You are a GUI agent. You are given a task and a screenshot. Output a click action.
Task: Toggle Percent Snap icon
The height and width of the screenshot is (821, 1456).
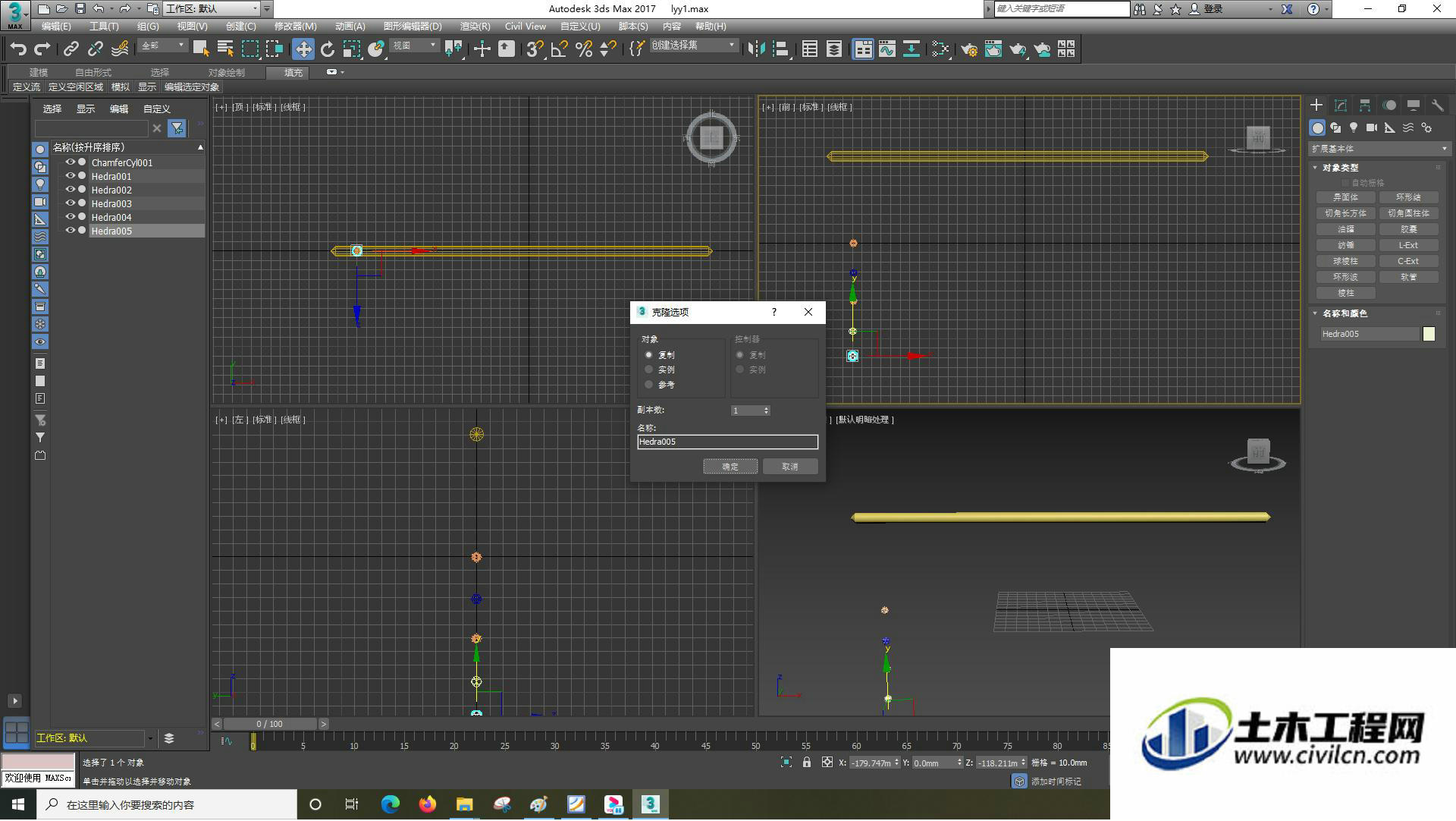click(584, 49)
